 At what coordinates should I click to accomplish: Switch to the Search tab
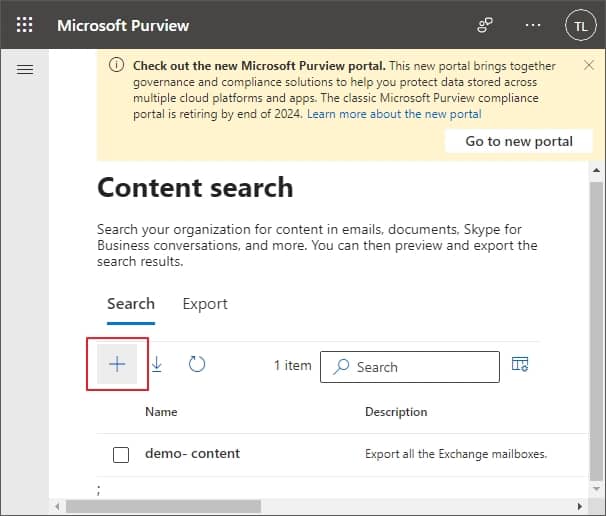(131, 304)
